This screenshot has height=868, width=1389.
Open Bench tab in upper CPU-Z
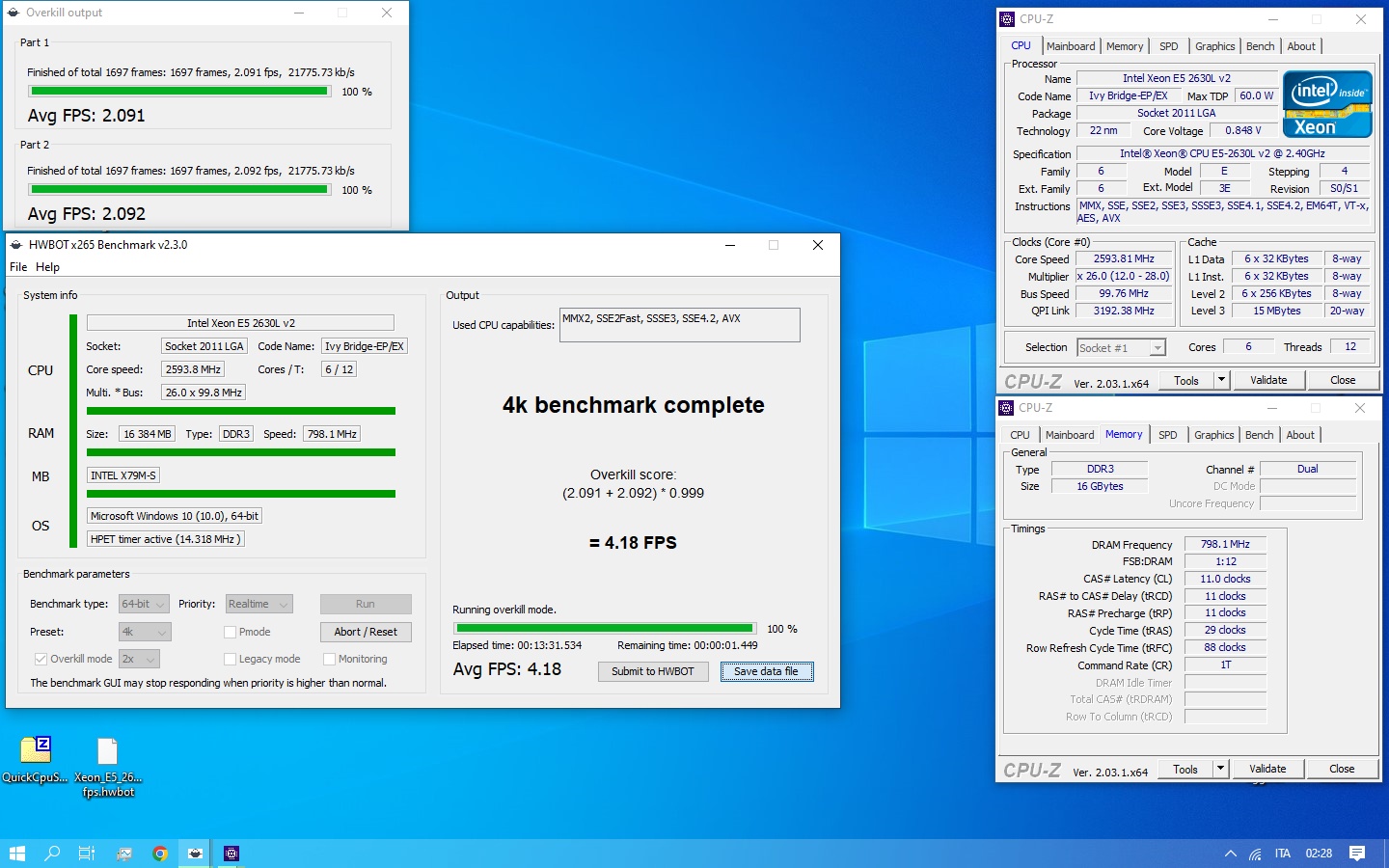tap(1261, 46)
